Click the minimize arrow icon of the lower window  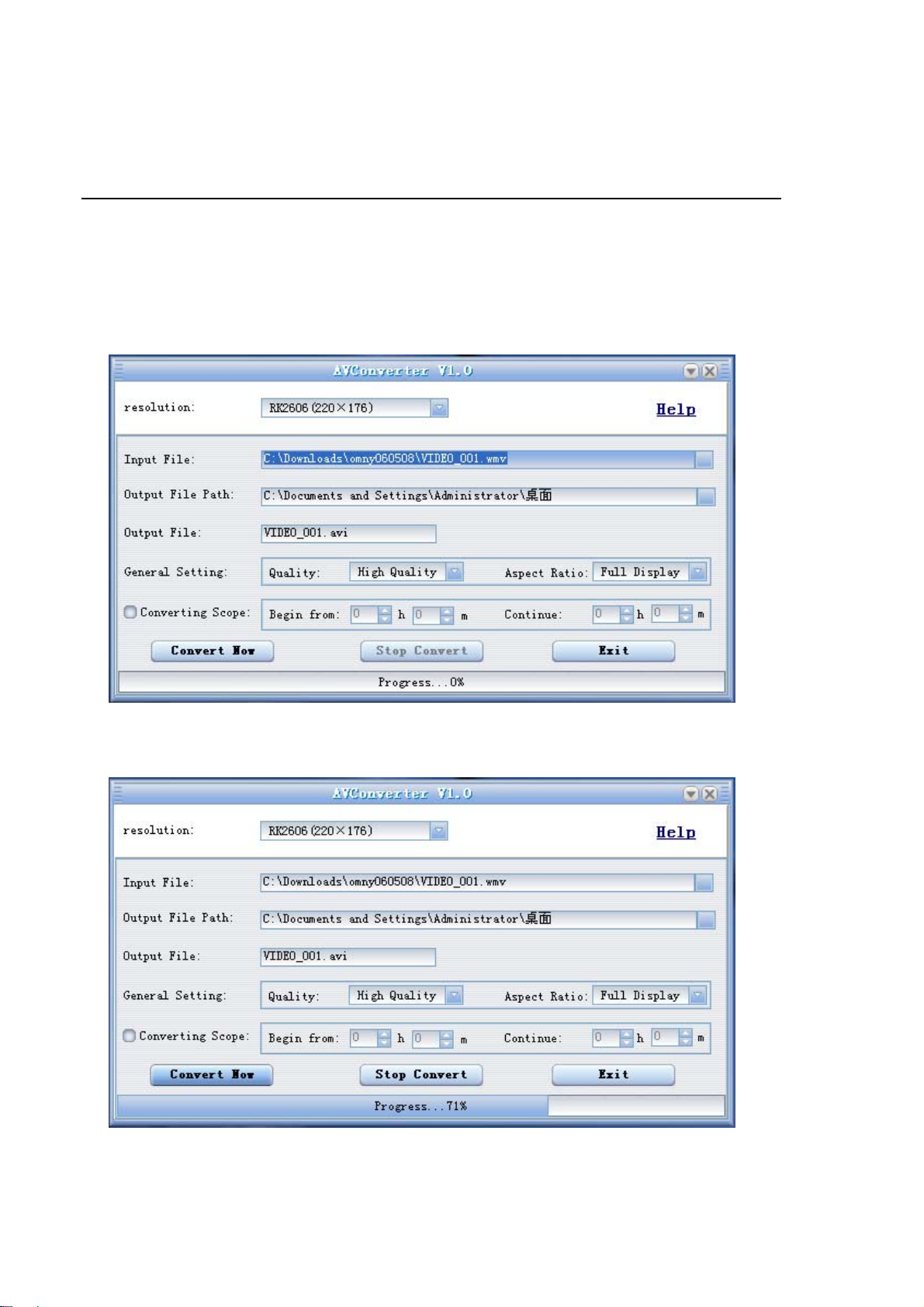click(690, 794)
